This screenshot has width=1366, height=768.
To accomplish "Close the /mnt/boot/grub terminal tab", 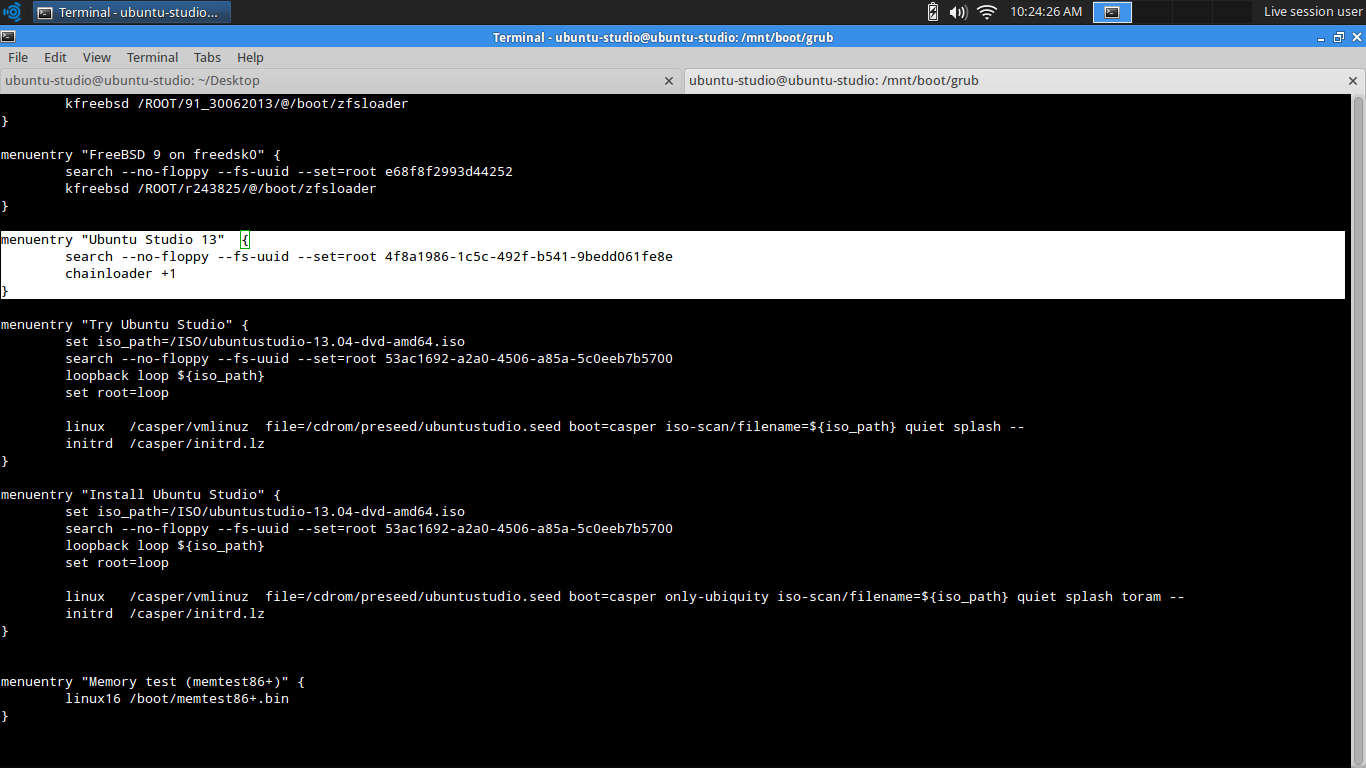I will click(1354, 81).
